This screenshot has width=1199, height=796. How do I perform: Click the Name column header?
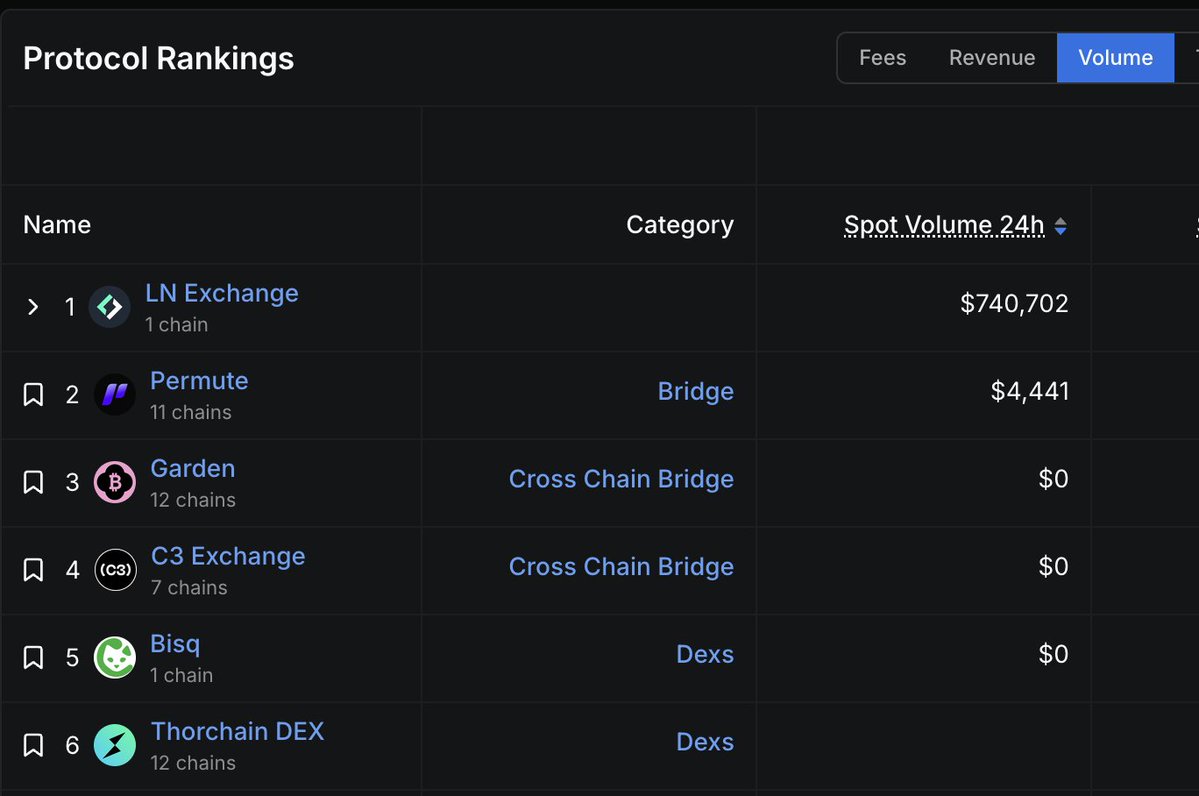(57, 225)
